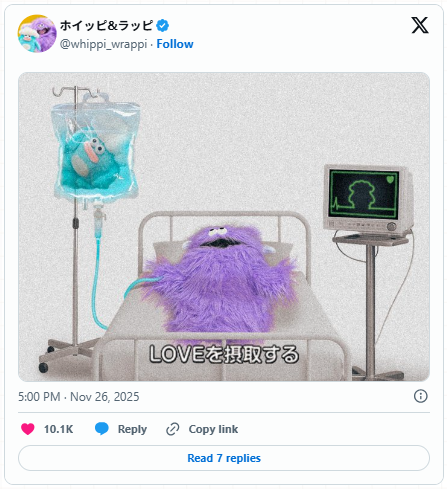This screenshot has width=447, height=489.
Task: Click the Copy link text
Action: pyautogui.click(x=213, y=429)
